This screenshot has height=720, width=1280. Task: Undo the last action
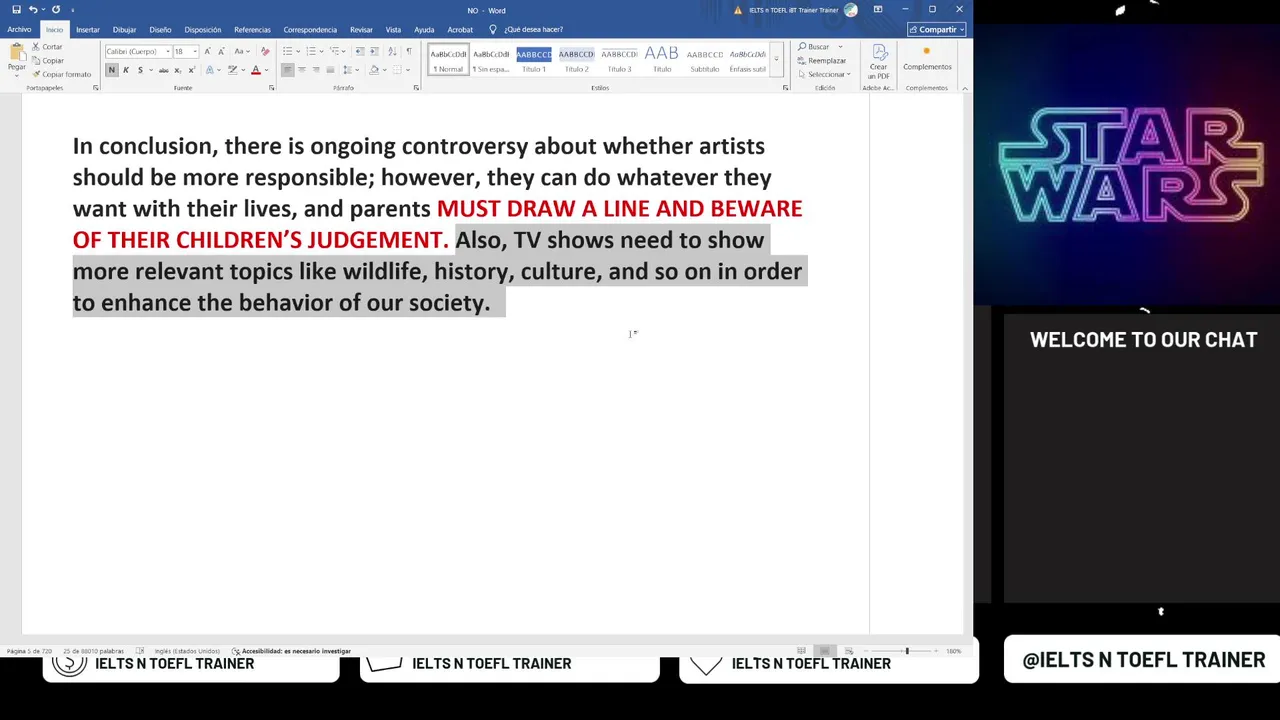pyautogui.click(x=33, y=10)
